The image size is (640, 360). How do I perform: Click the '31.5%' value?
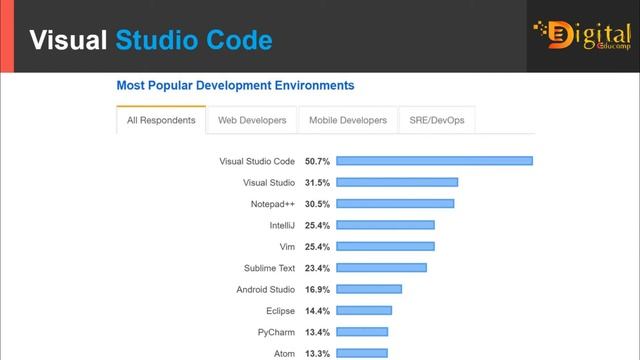coord(317,182)
